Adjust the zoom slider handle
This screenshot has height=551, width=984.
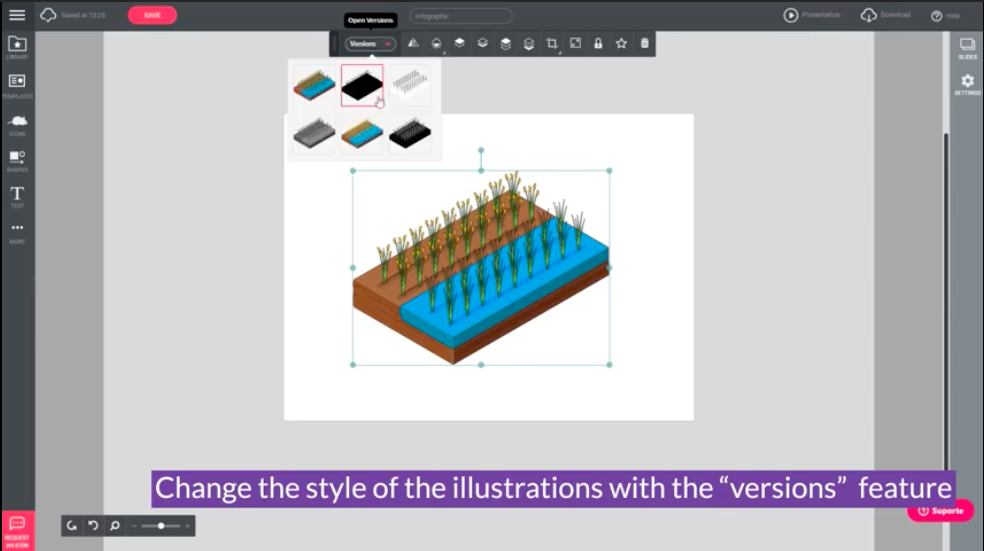pyautogui.click(x=161, y=526)
